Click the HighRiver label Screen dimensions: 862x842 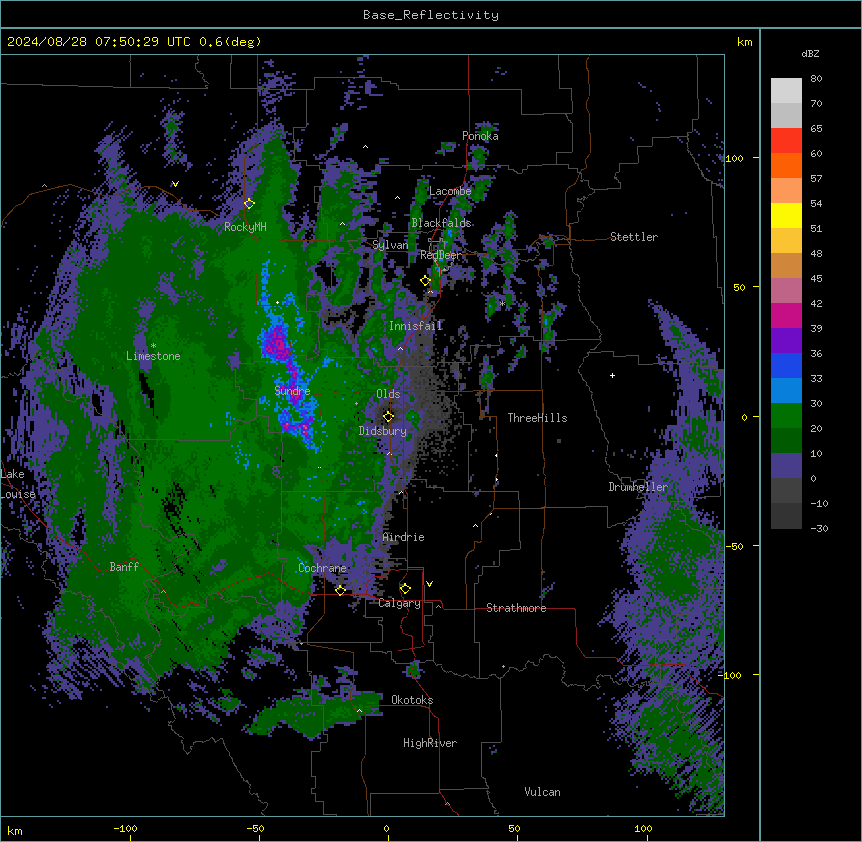(x=430, y=743)
